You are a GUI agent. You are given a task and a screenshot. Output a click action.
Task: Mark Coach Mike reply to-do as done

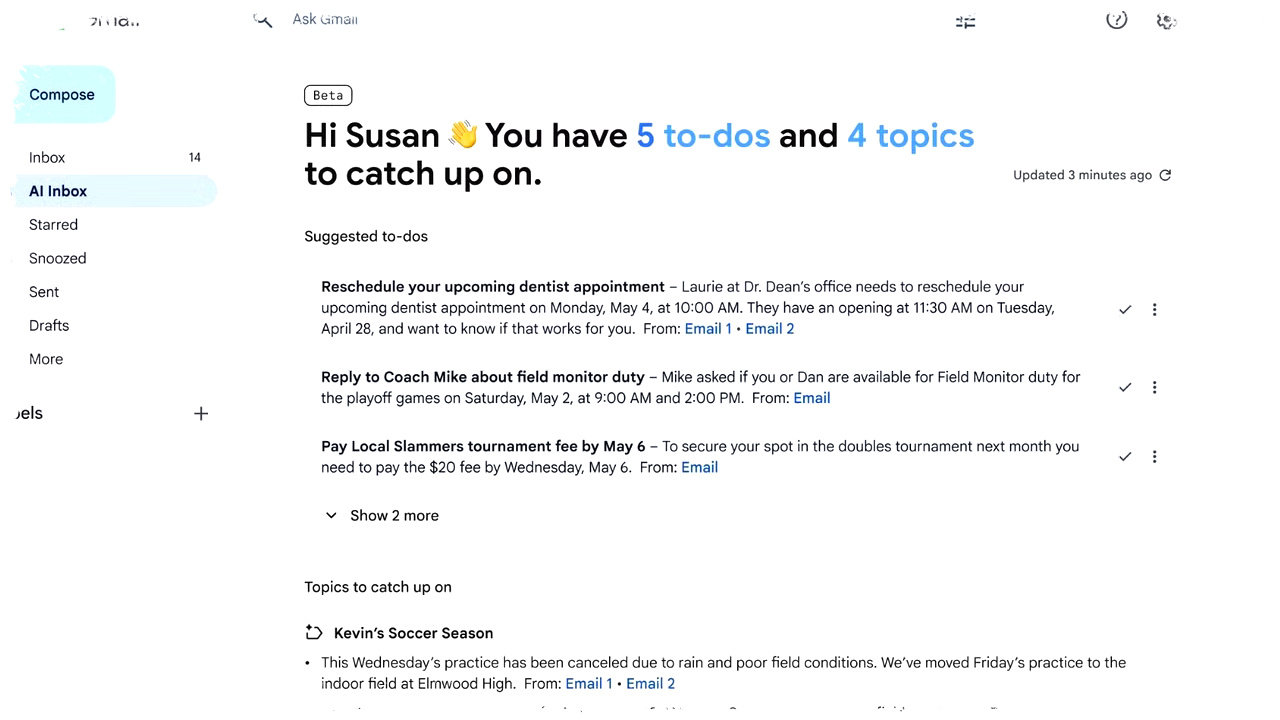pos(1125,387)
